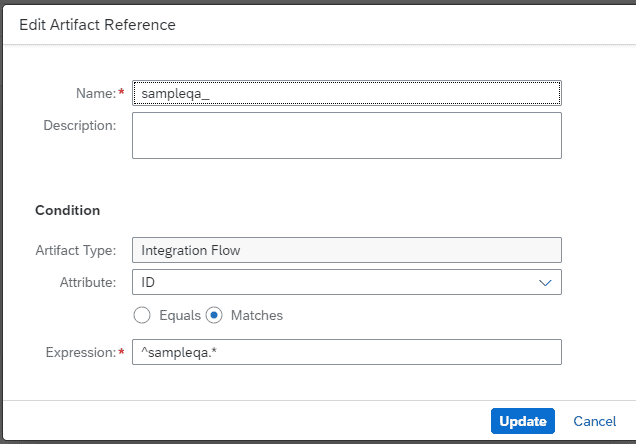Click the Artifact Type label
This screenshot has width=636, height=444.
[x=75, y=250]
